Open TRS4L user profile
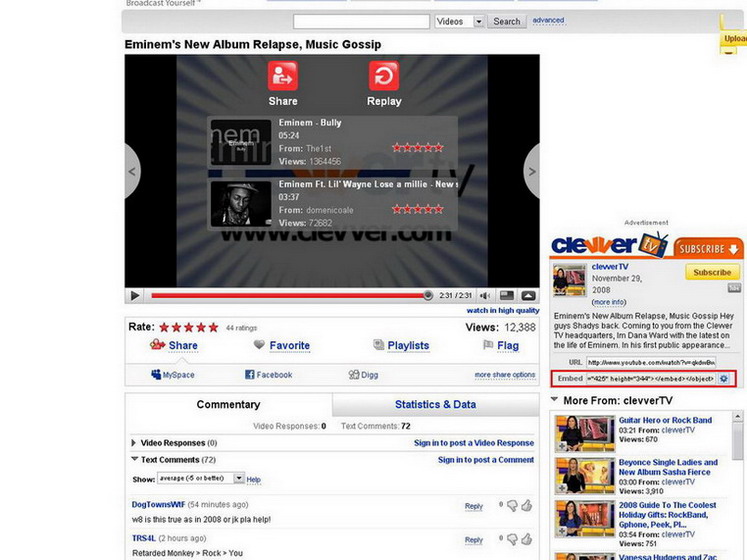The width and height of the screenshot is (747, 560). (143, 538)
